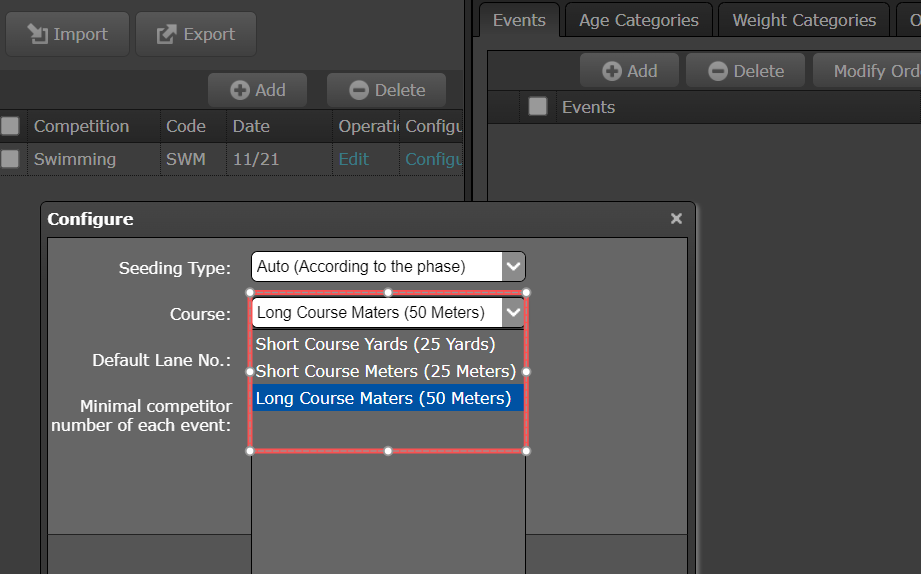
Task: Choose Short Course Yards (25 Yards)
Action: click(x=376, y=344)
